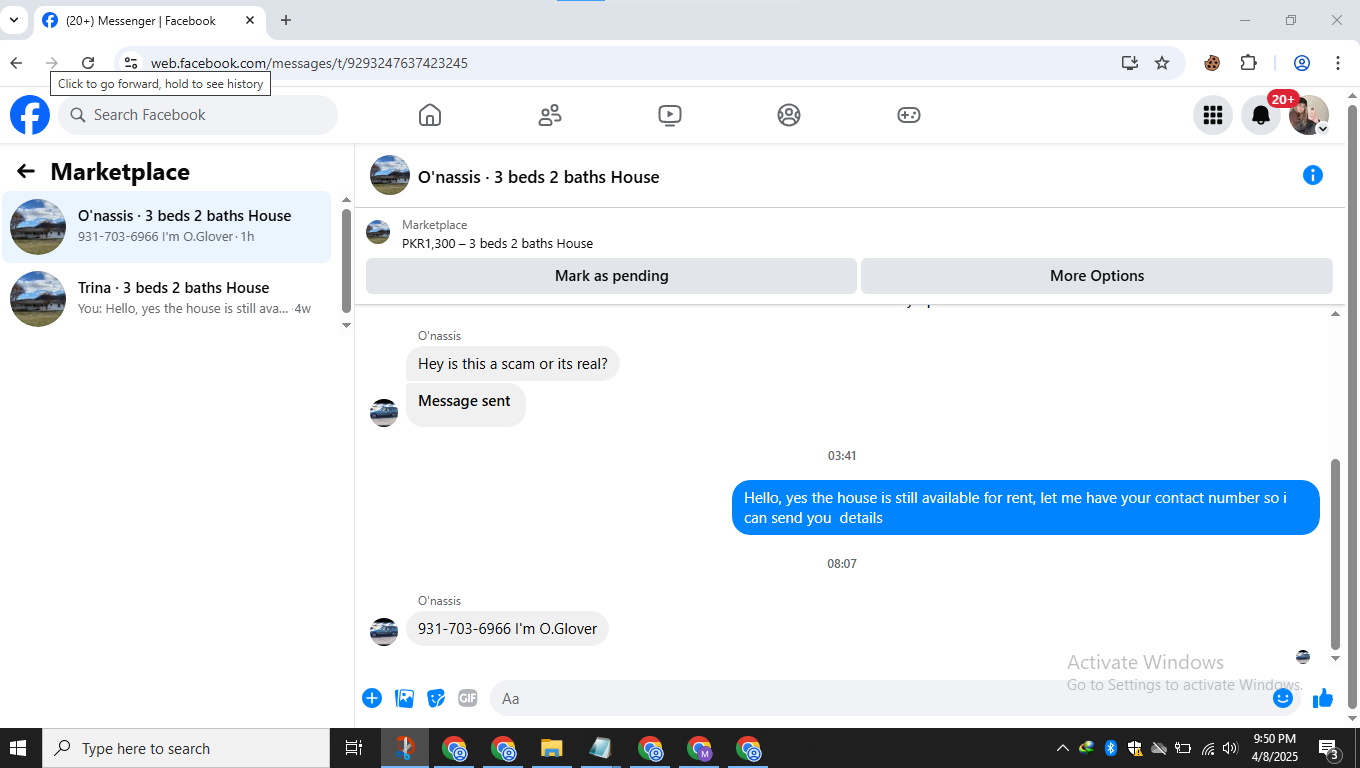Click the back arrow beside Marketplace
The image size is (1360, 768).
[26, 172]
